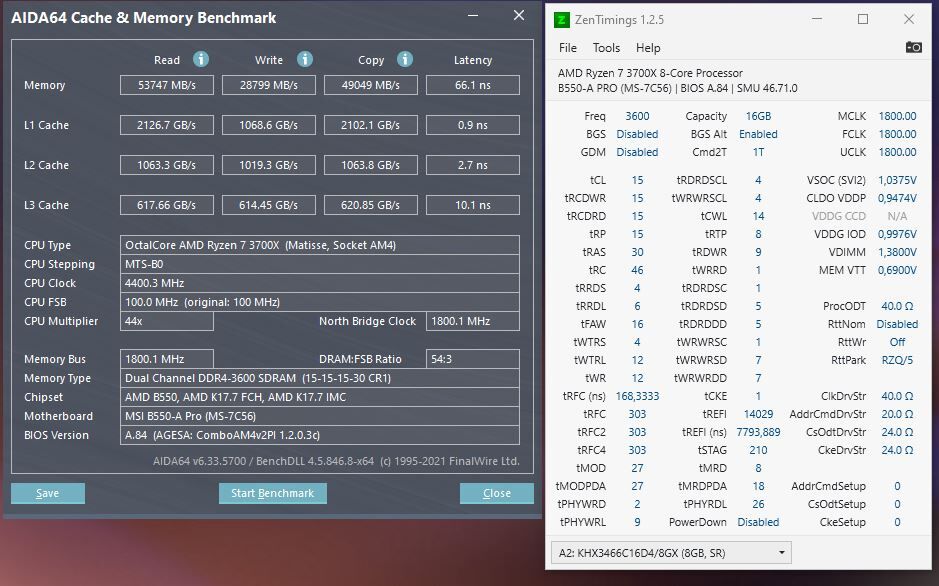This screenshot has width=939, height=586.
Task: Minimize the AIDA64 benchmark window
Action: pyautogui.click(x=473, y=16)
